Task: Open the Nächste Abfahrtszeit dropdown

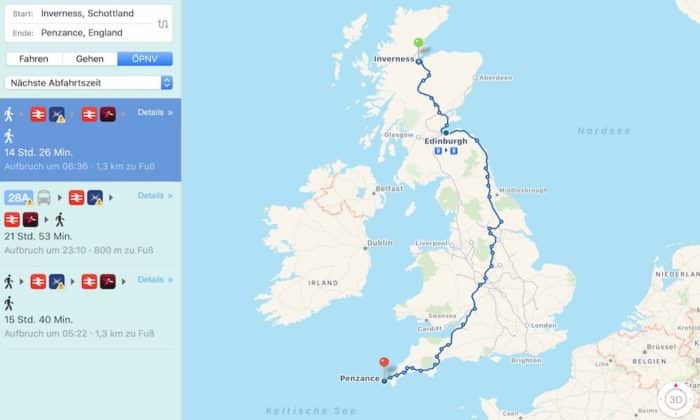Action: click(89, 83)
